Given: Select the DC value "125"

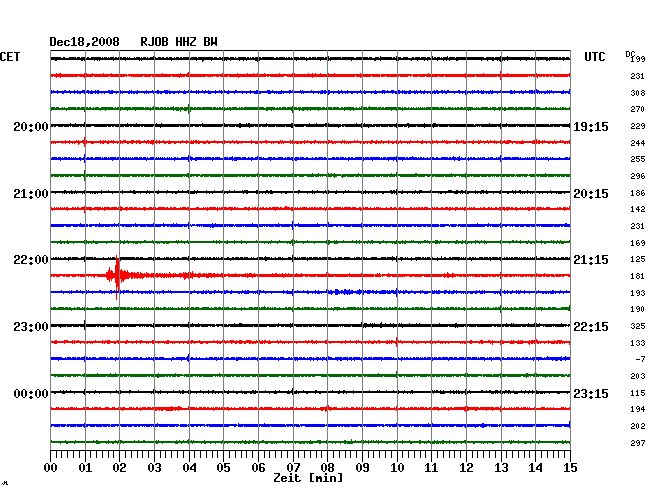Looking at the screenshot, I should tap(638, 259).
